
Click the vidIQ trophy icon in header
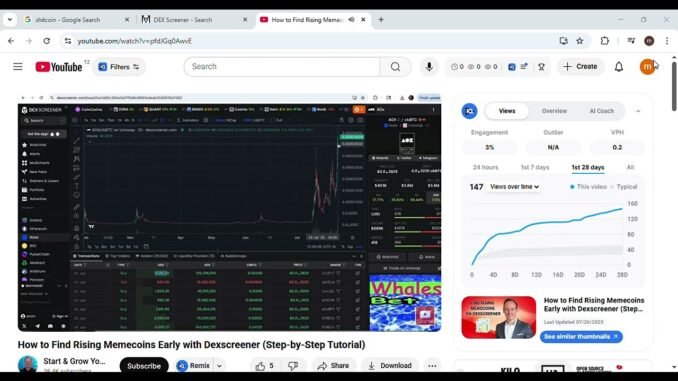click(x=541, y=67)
